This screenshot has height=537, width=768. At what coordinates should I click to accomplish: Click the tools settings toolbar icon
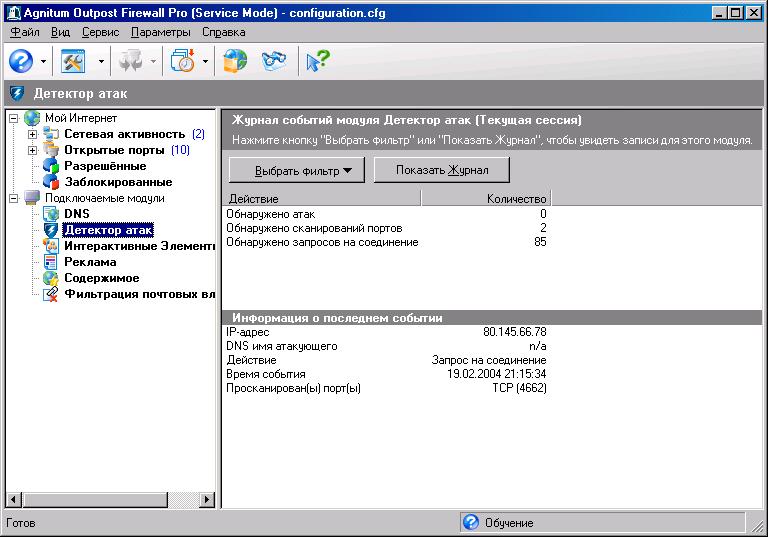click(x=73, y=61)
